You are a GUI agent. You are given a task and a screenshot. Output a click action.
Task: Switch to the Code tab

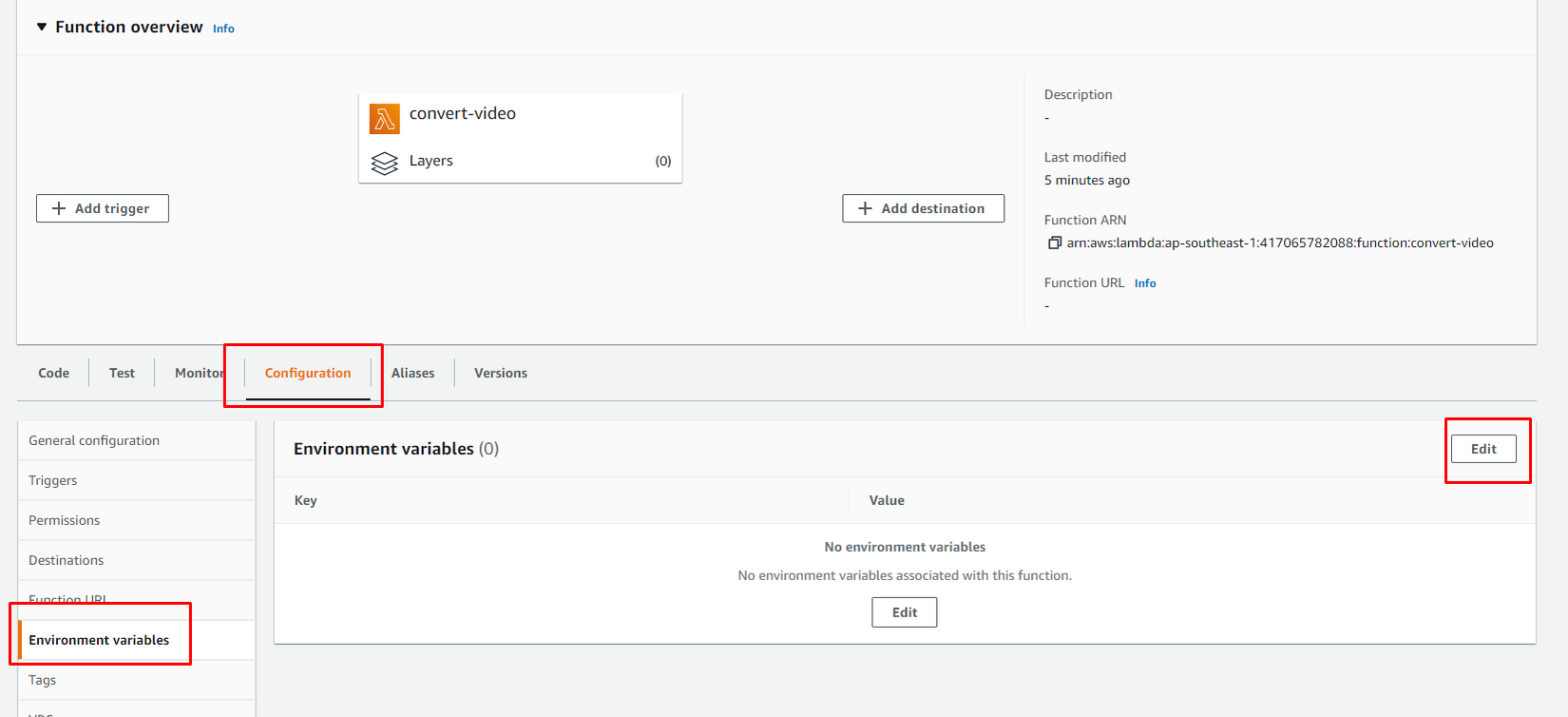[x=53, y=373]
